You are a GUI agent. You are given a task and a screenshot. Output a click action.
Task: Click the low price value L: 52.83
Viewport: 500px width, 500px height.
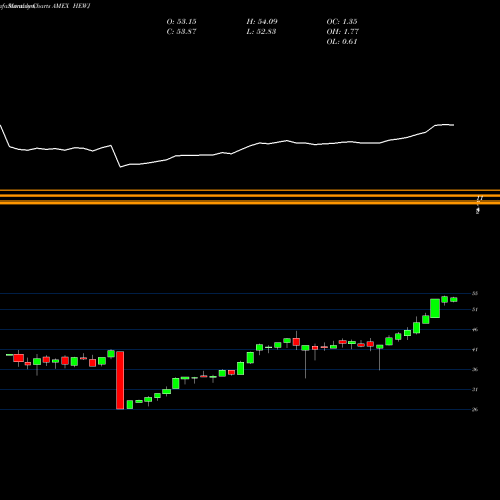pos(262,32)
